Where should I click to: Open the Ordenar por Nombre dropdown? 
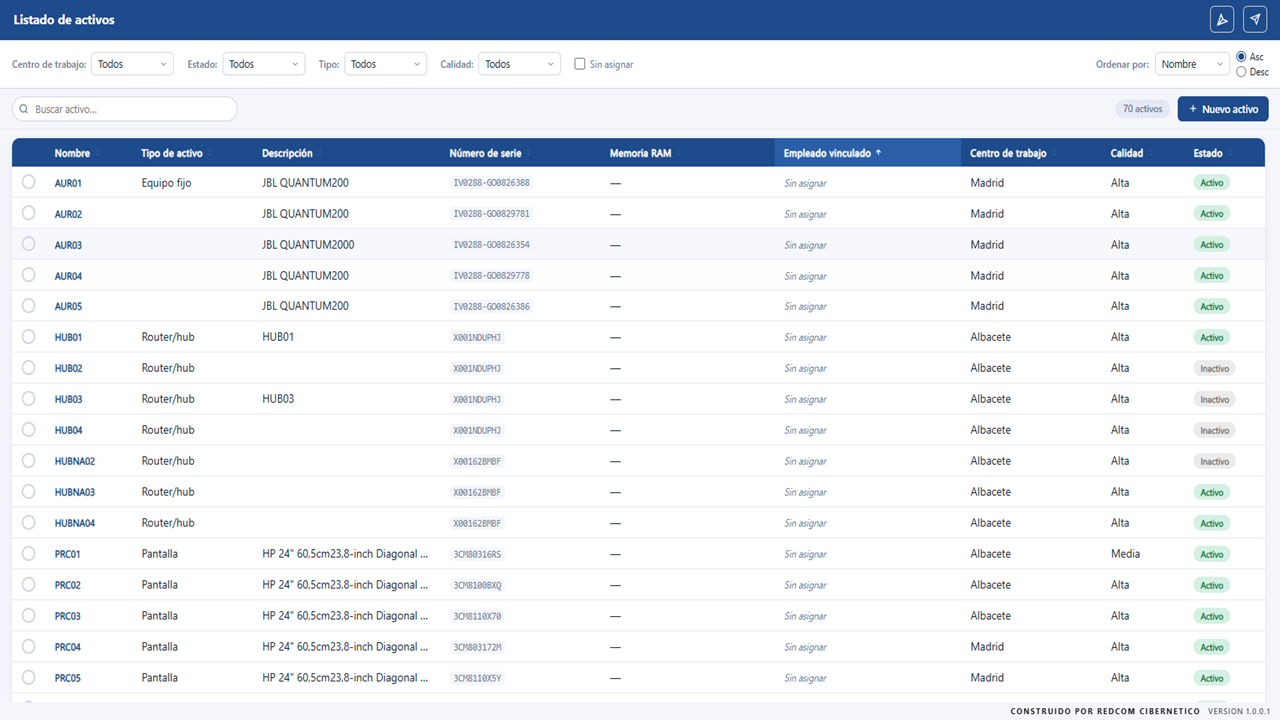1192,64
